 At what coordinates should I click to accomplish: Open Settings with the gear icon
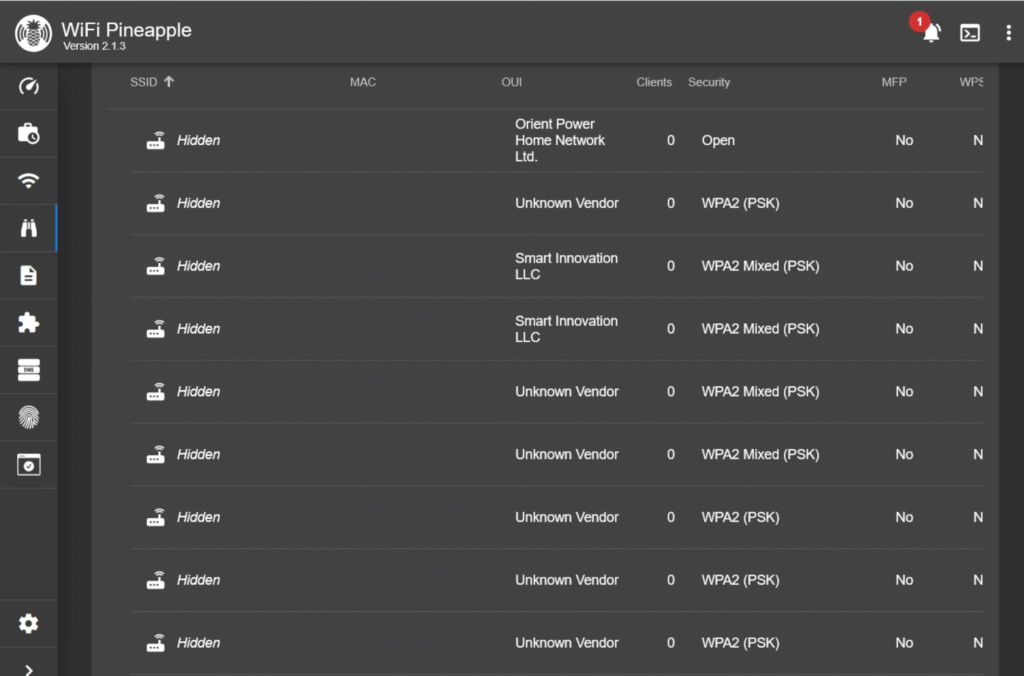point(29,624)
